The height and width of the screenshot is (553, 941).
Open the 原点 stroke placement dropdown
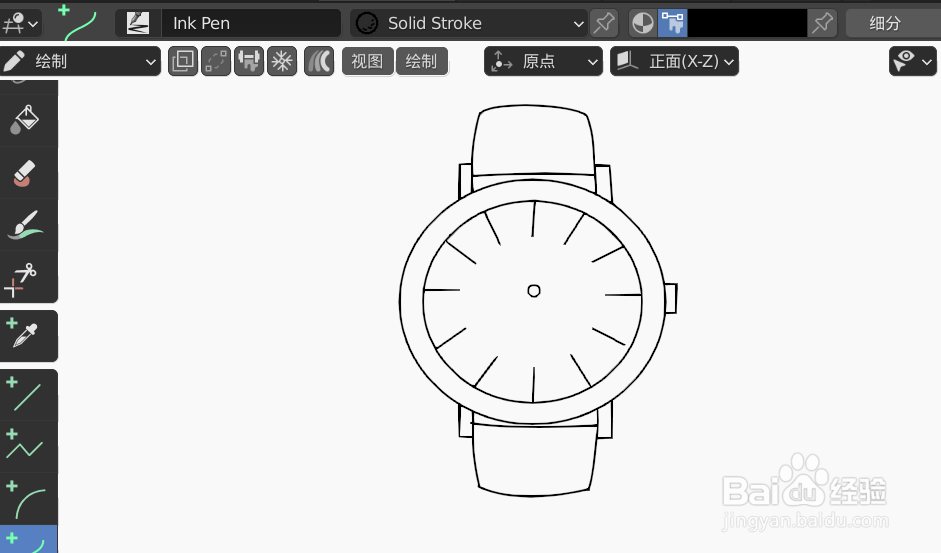point(543,61)
